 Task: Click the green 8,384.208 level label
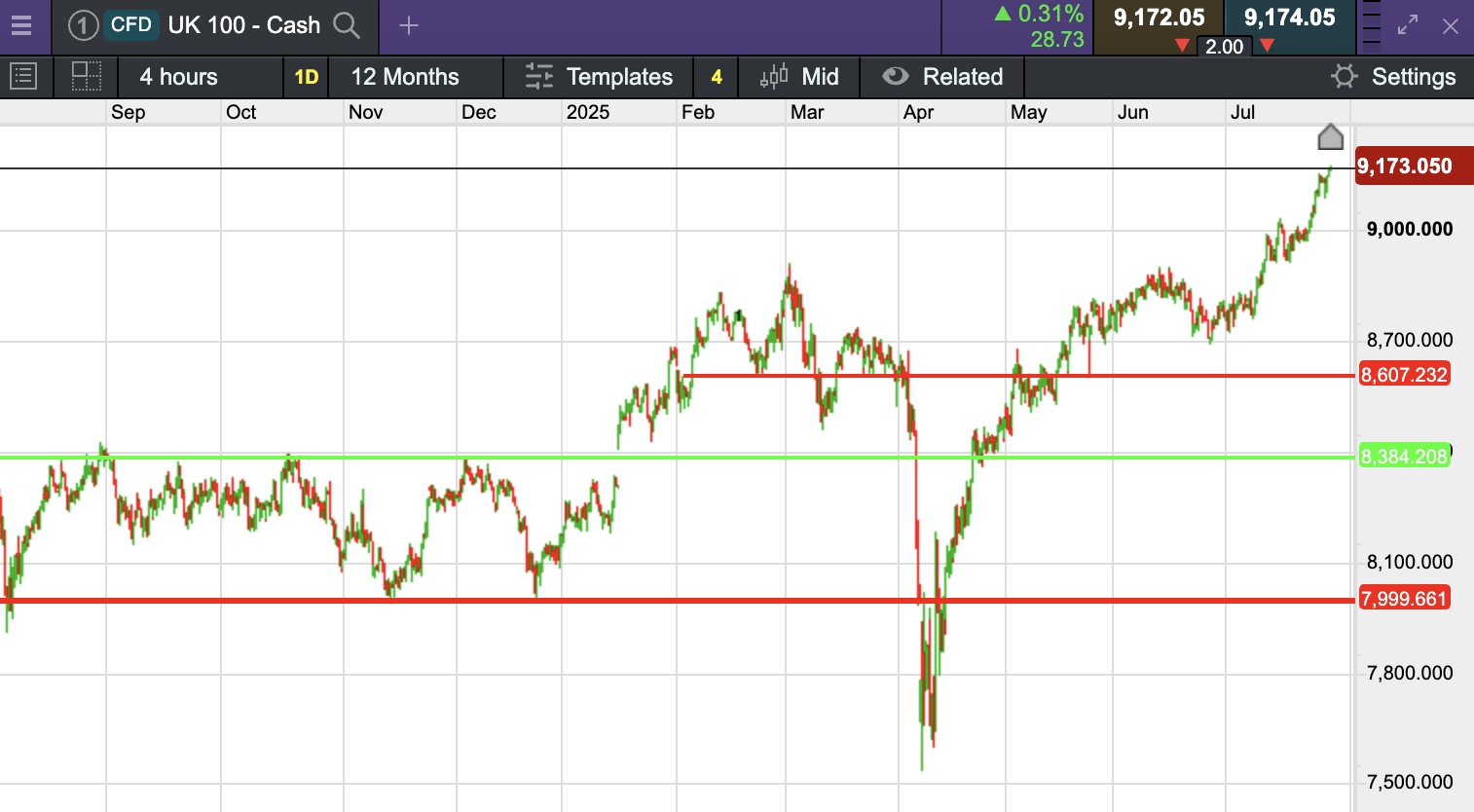pos(1404,457)
